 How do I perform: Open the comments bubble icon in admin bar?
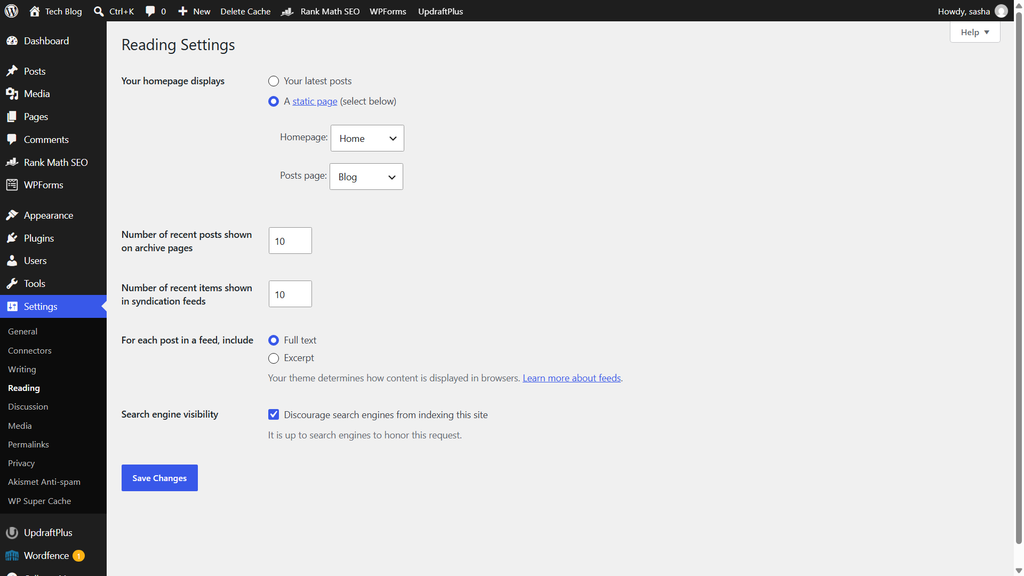[150, 11]
